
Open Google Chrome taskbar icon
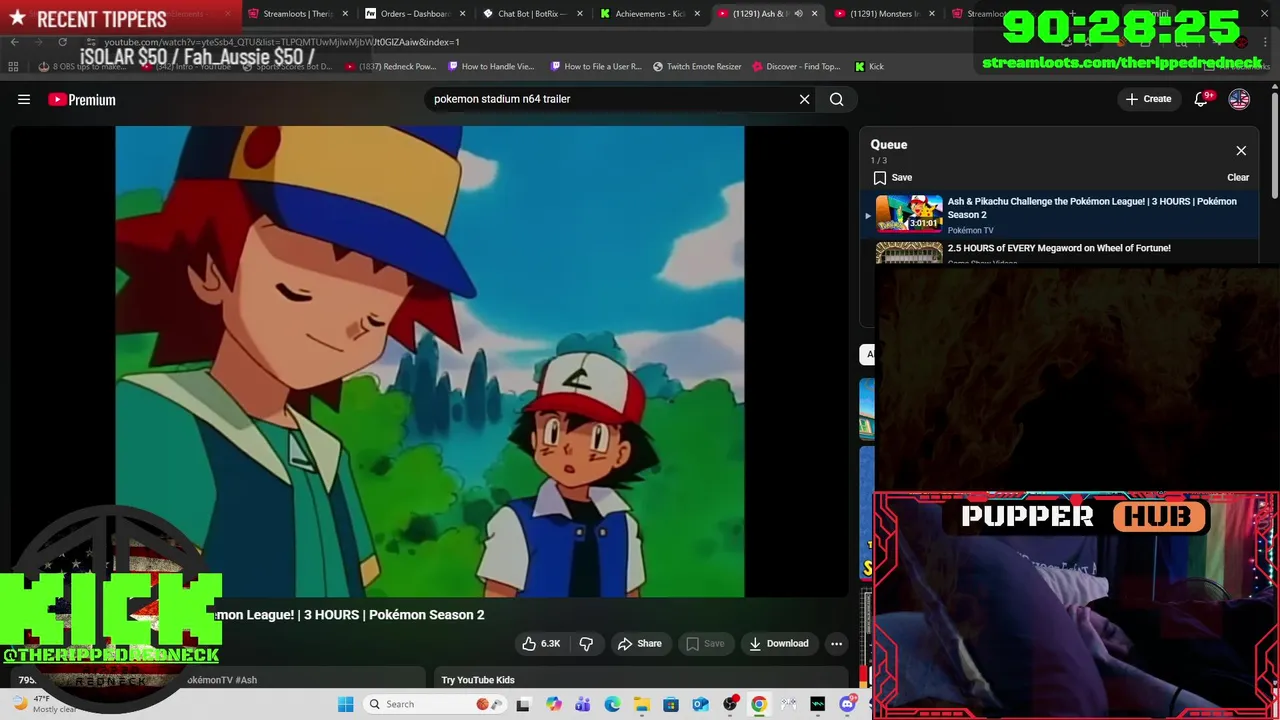point(759,704)
